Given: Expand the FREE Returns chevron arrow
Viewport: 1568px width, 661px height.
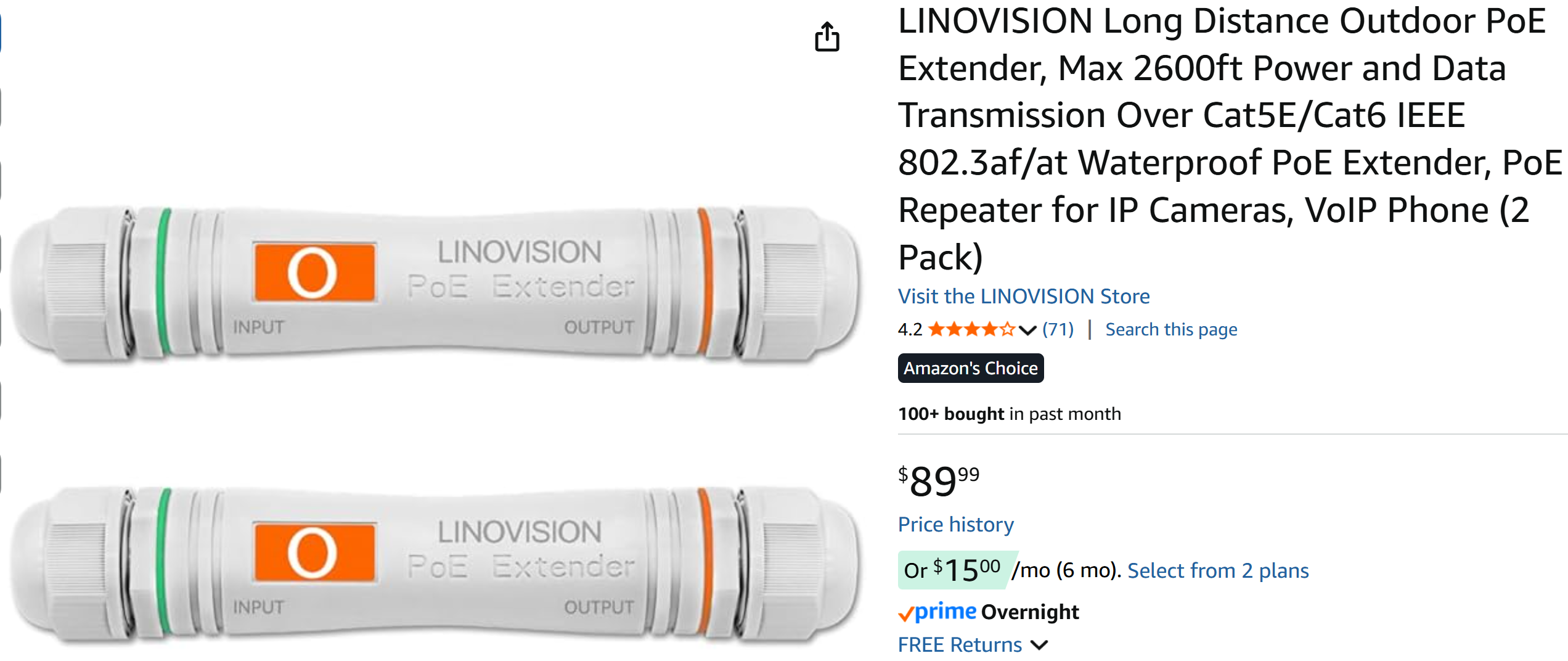Looking at the screenshot, I should click(1039, 645).
